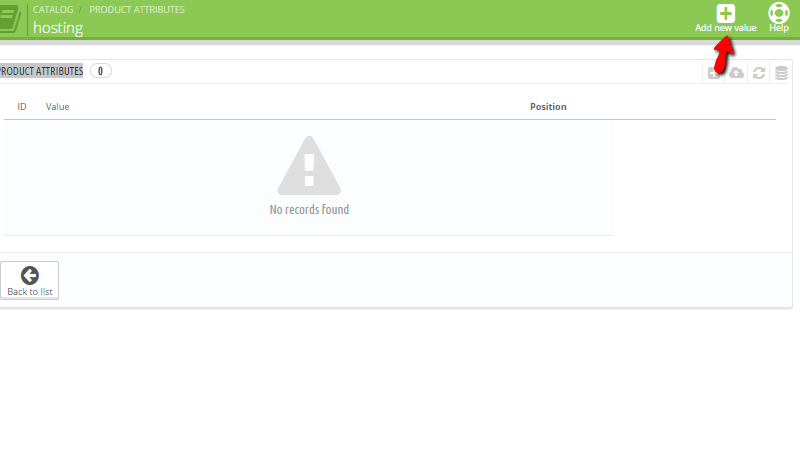Go to the CATALOG breadcrumb
The image size is (800, 450).
[53, 9]
